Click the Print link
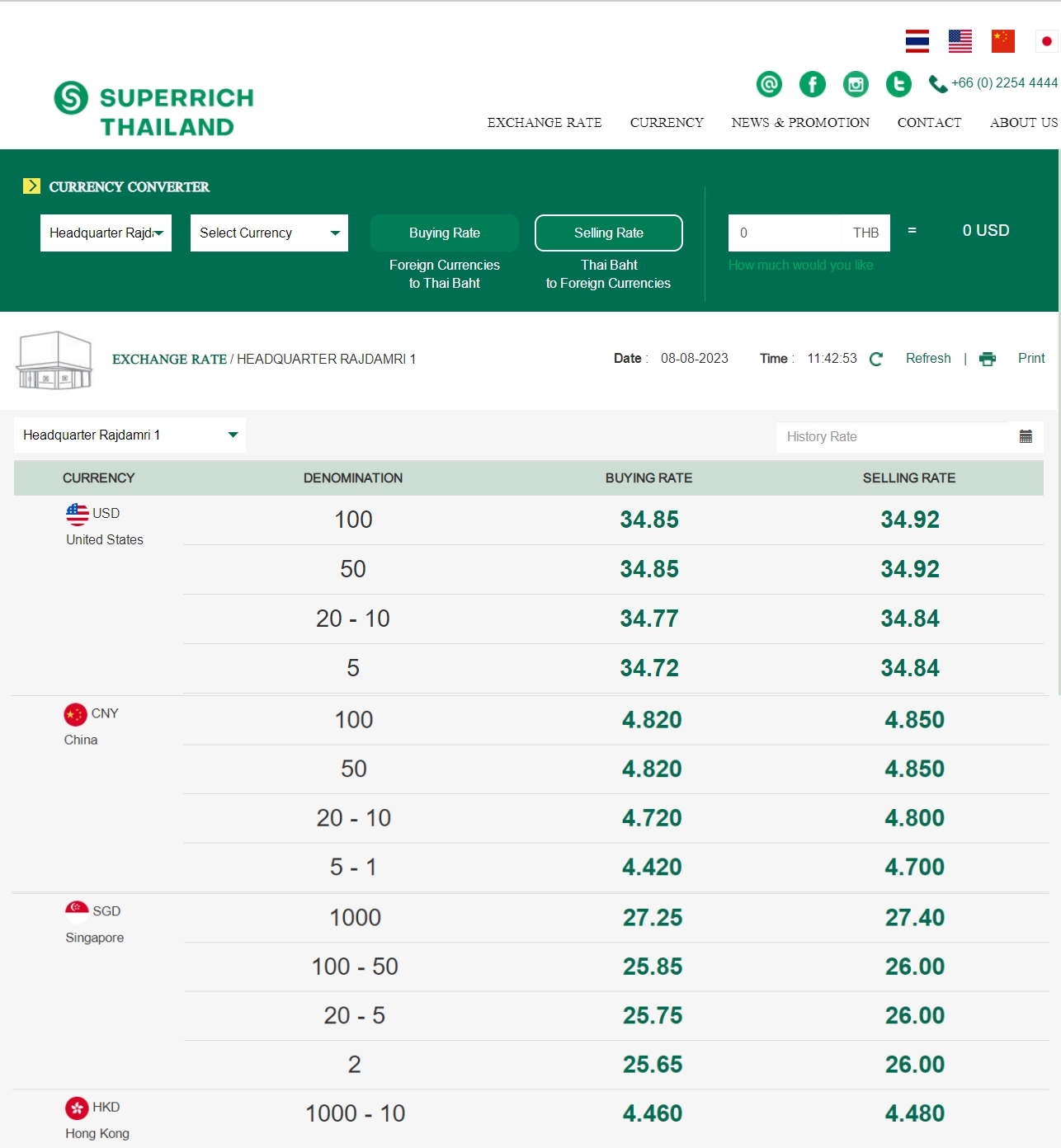 [1031, 359]
